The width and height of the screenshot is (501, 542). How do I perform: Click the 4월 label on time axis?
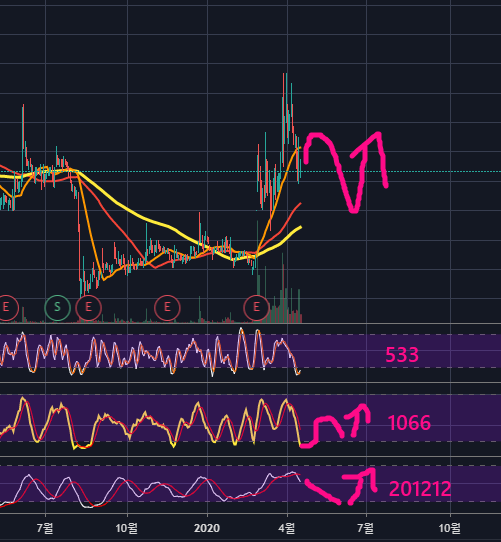(287, 528)
